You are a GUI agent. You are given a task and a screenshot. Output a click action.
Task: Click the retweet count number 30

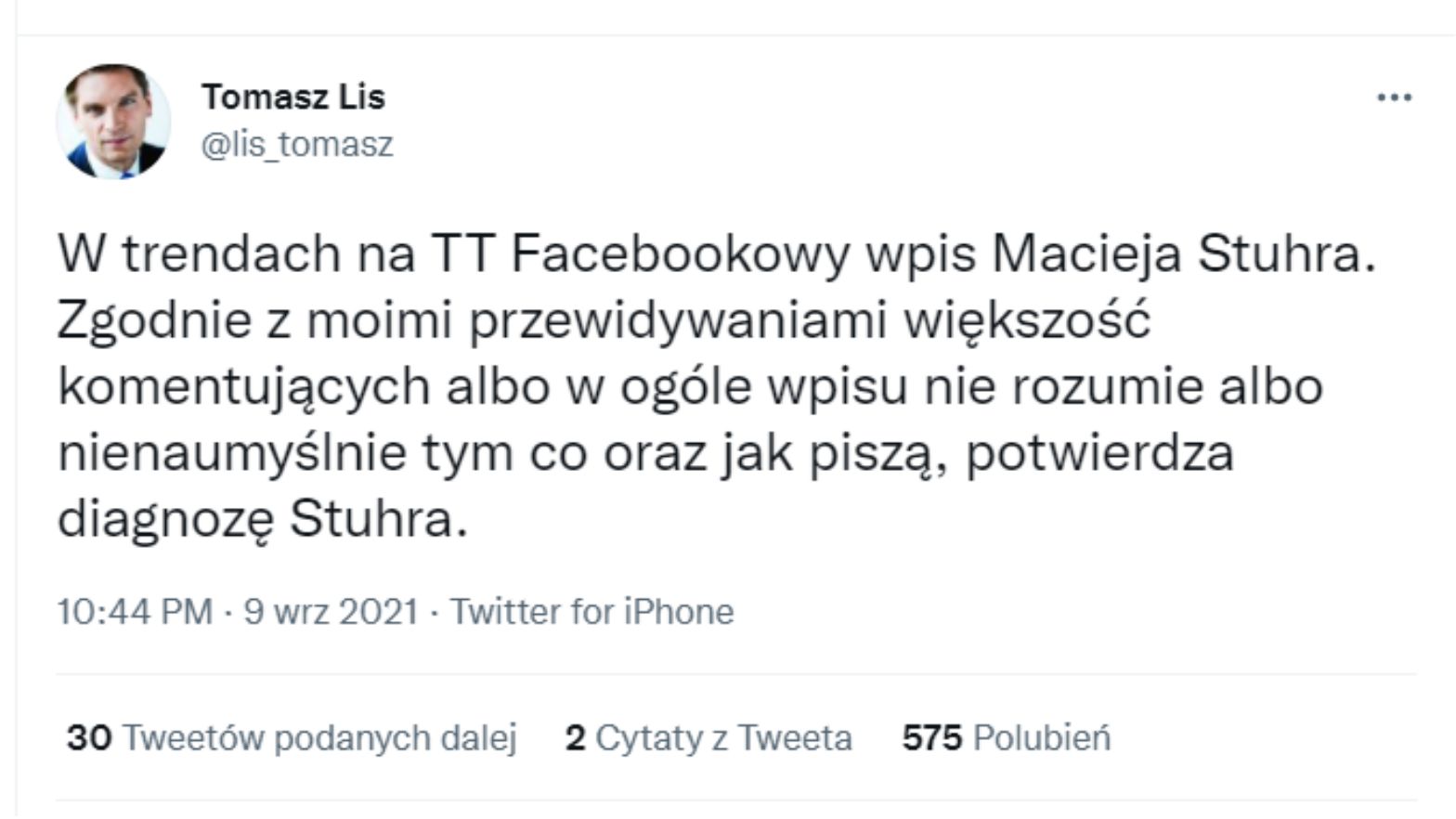click(89, 738)
